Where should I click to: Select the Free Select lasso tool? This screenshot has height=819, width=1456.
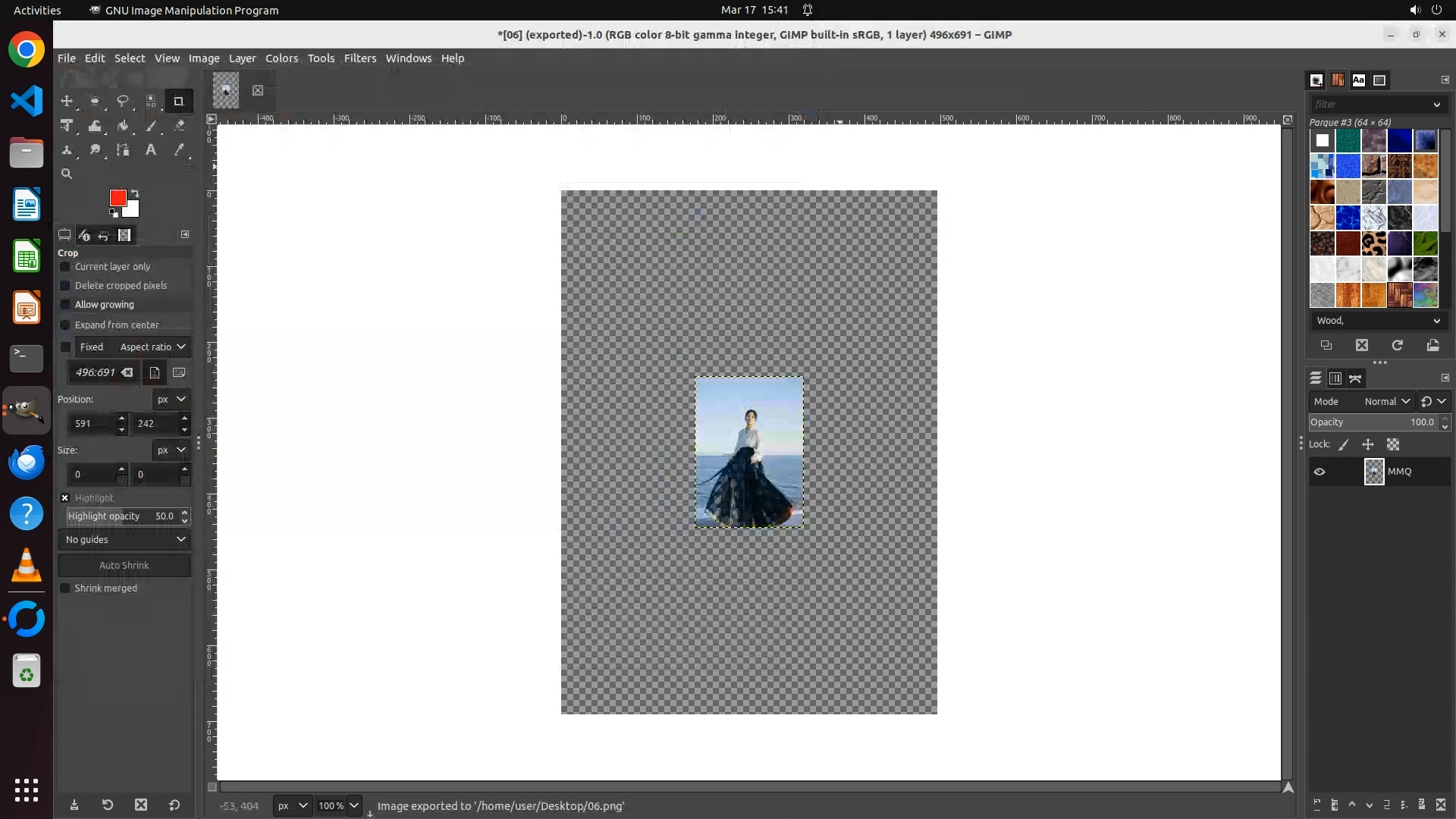coord(122,101)
